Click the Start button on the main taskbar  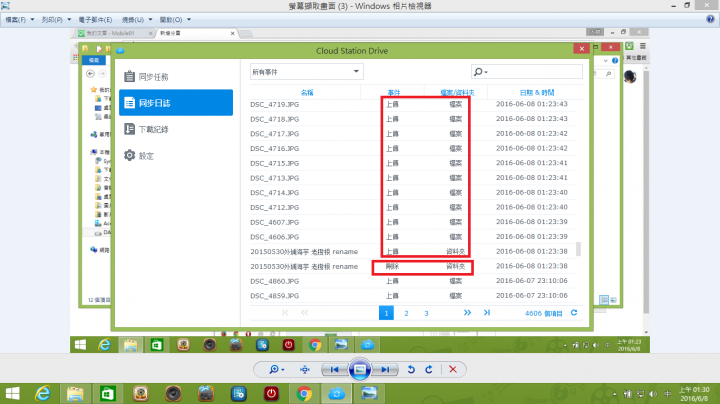point(12,393)
